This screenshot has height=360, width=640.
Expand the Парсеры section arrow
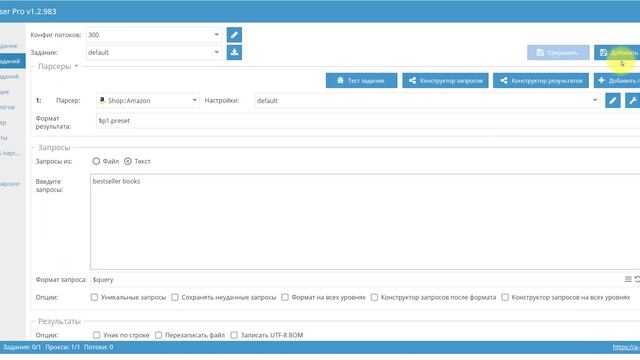click(76, 66)
